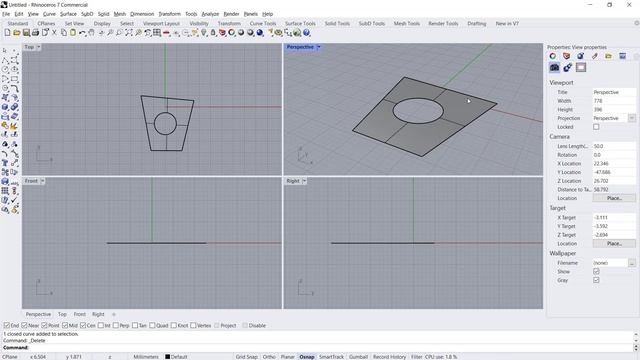This screenshot has height=360, width=640.
Task: Open the Surface menu
Action: click(x=68, y=14)
